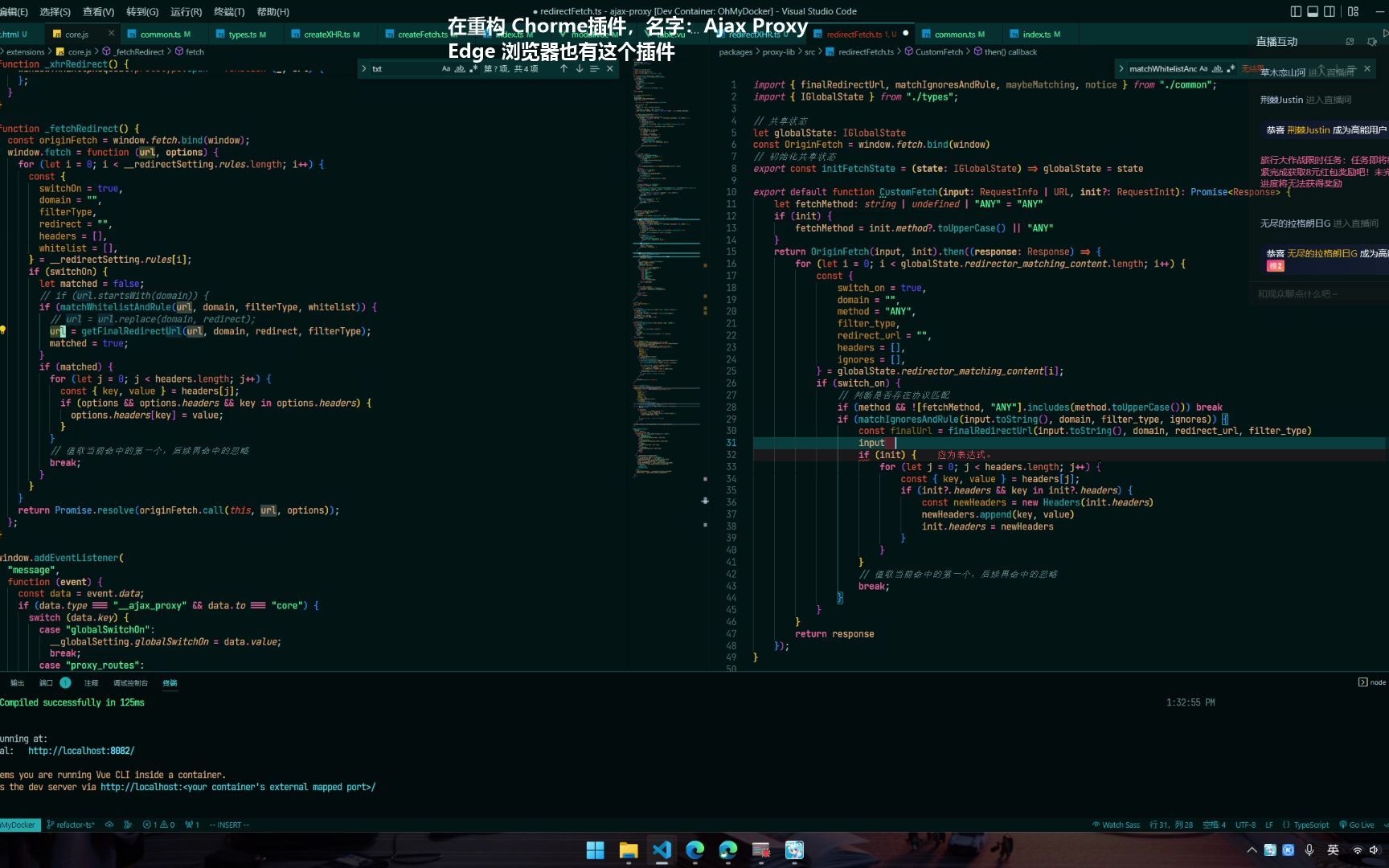1389x868 pixels.
Task: Switch to 端口 panel tab
Action: (x=46, y=683)
